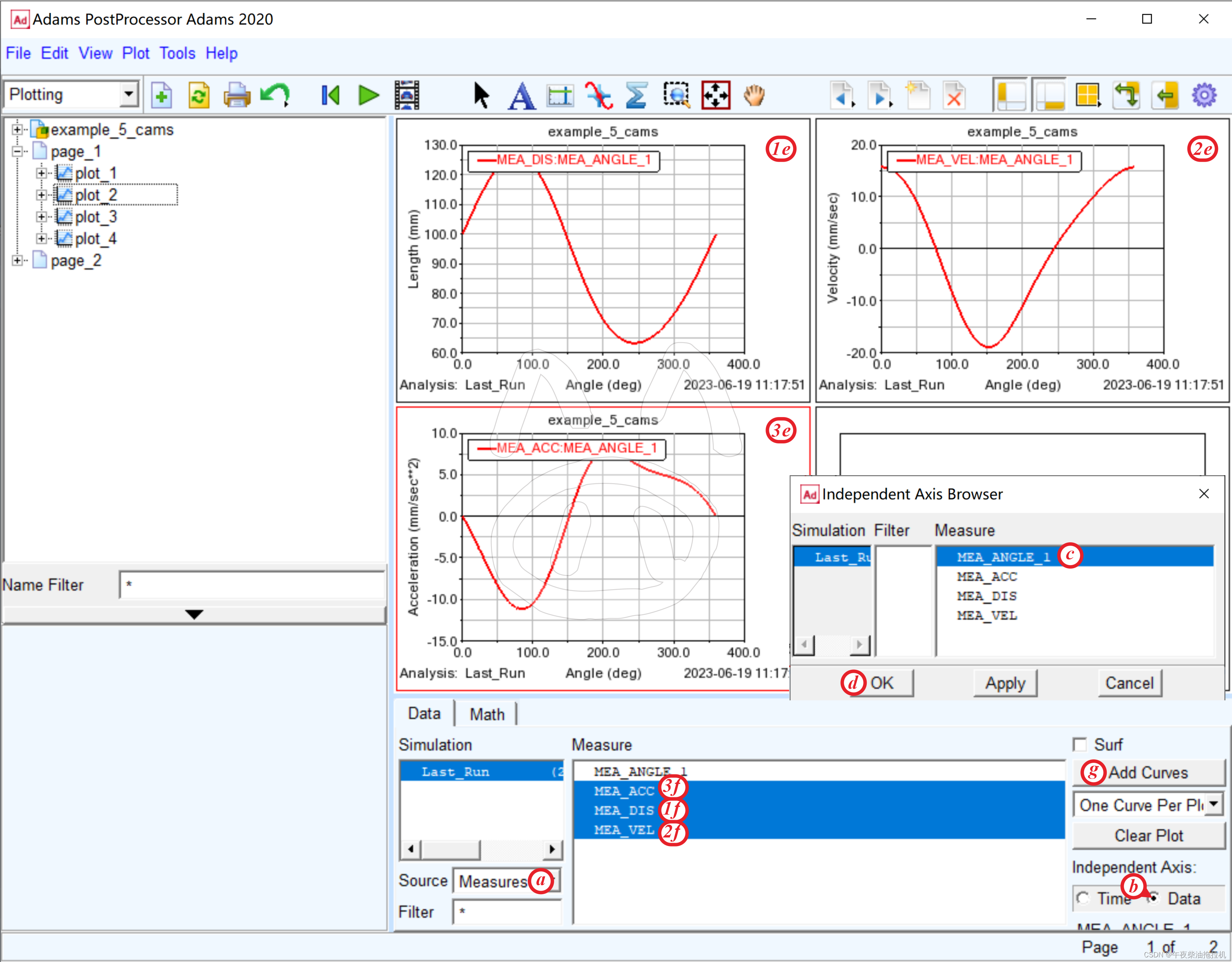Click the print icon in toolbar

(237, 95)
